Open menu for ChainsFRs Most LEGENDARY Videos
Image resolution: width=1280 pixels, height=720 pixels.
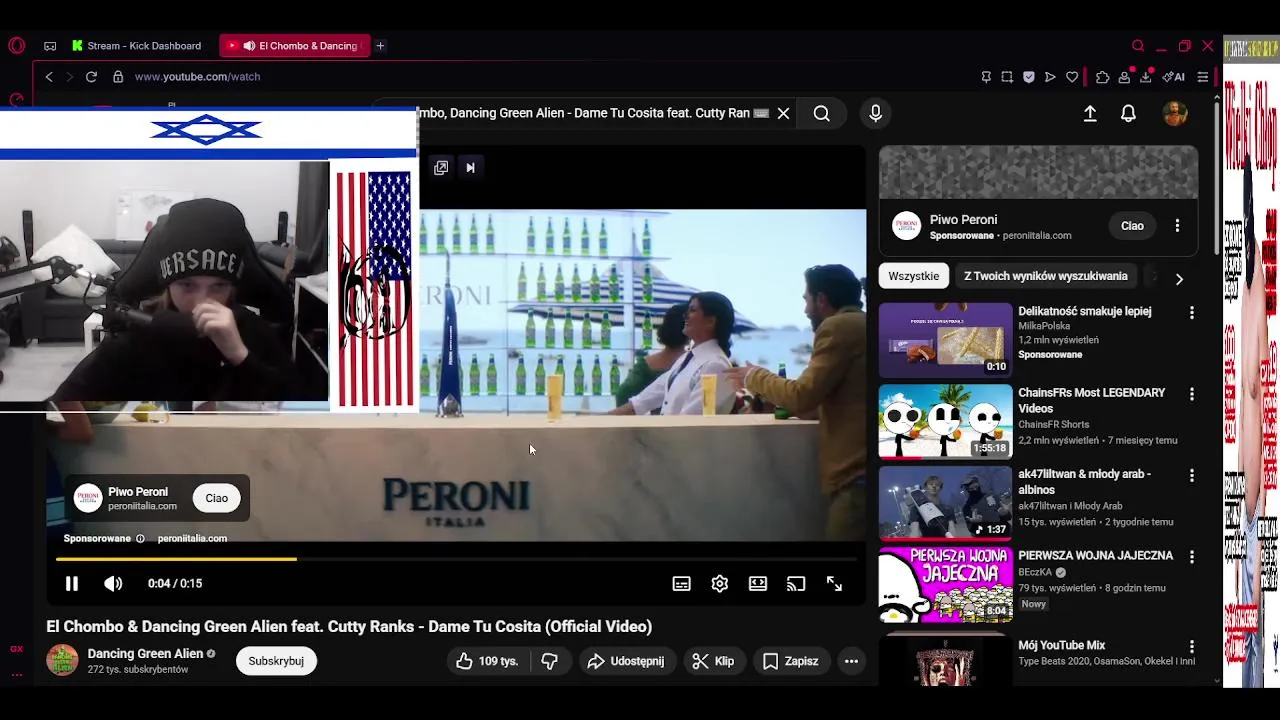pyautogui.click(x=1191, y=395)
